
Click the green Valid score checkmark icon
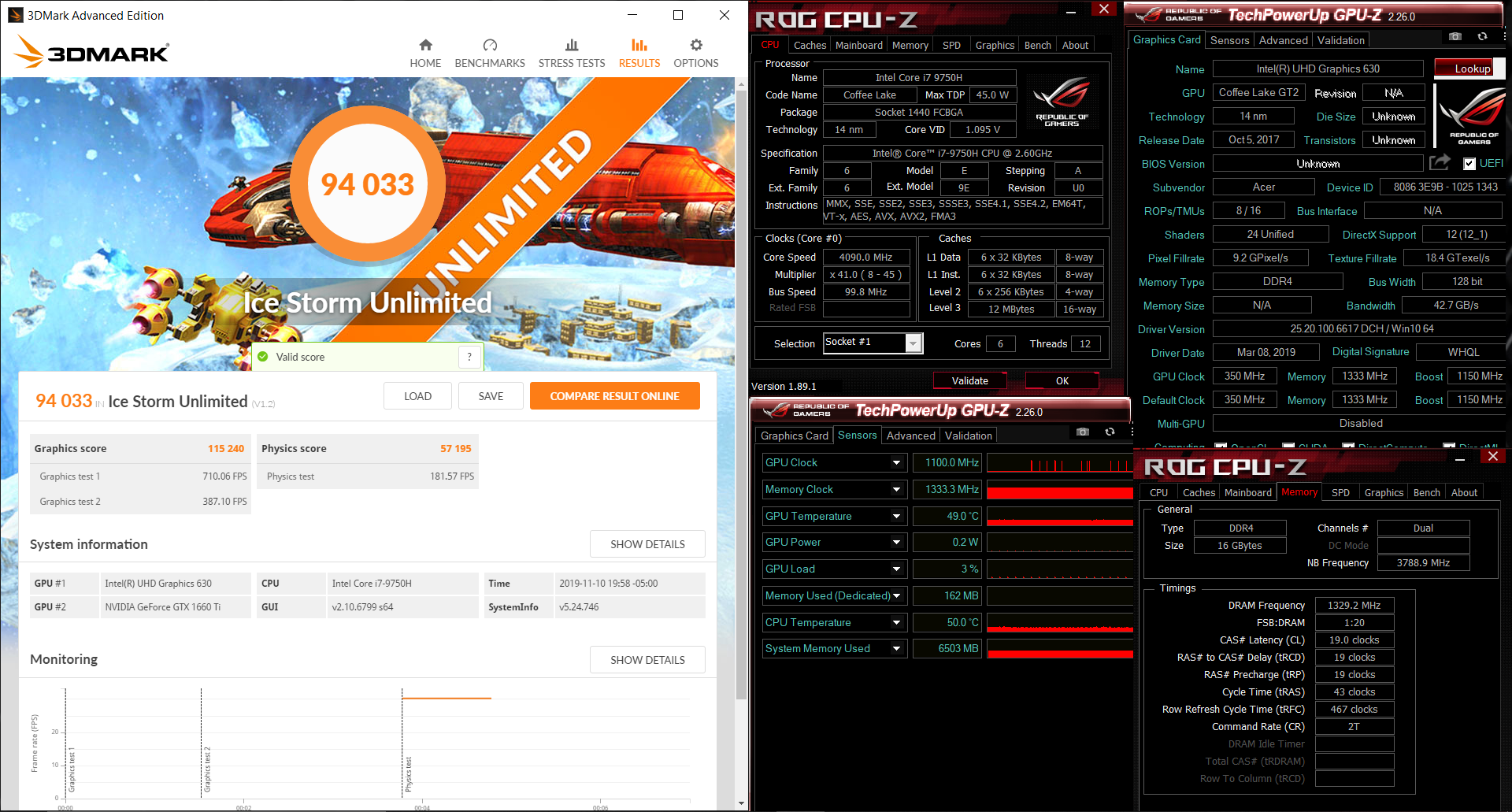pyautogui.click(x=263, y=357)
